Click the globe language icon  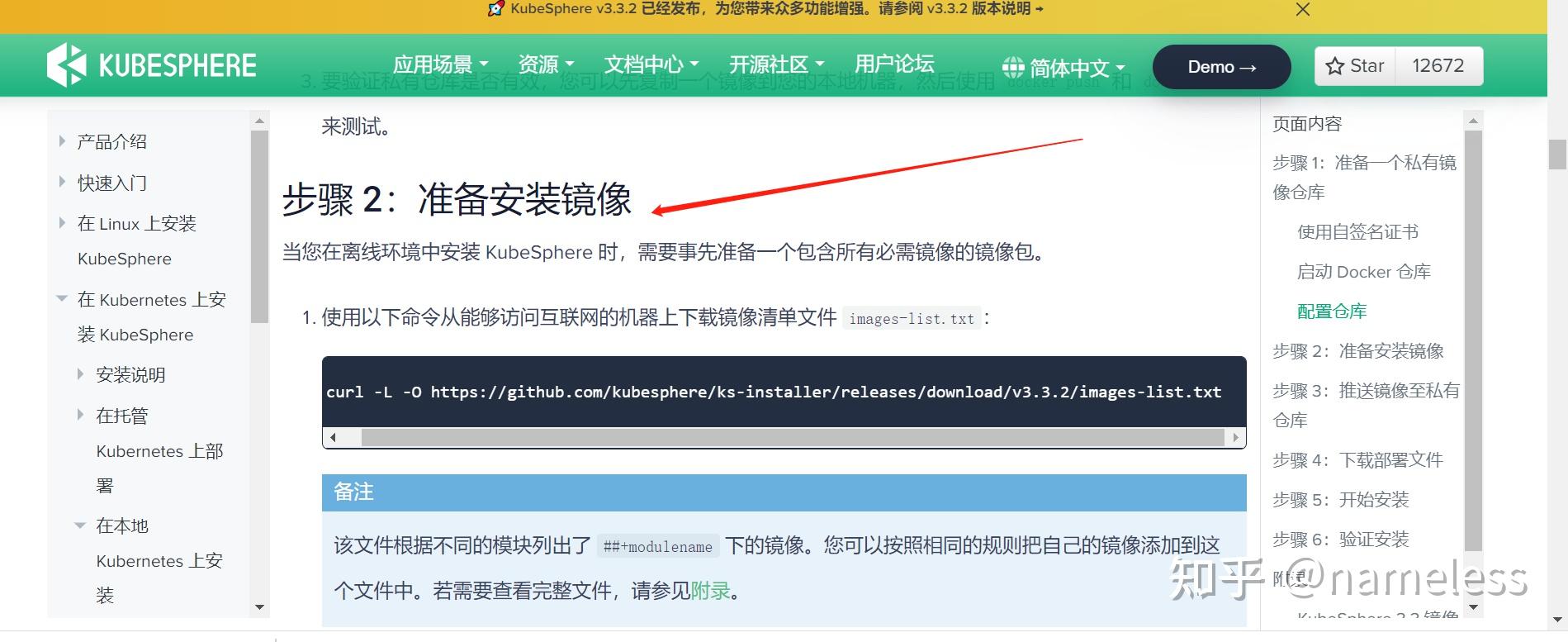point(1013,67)
